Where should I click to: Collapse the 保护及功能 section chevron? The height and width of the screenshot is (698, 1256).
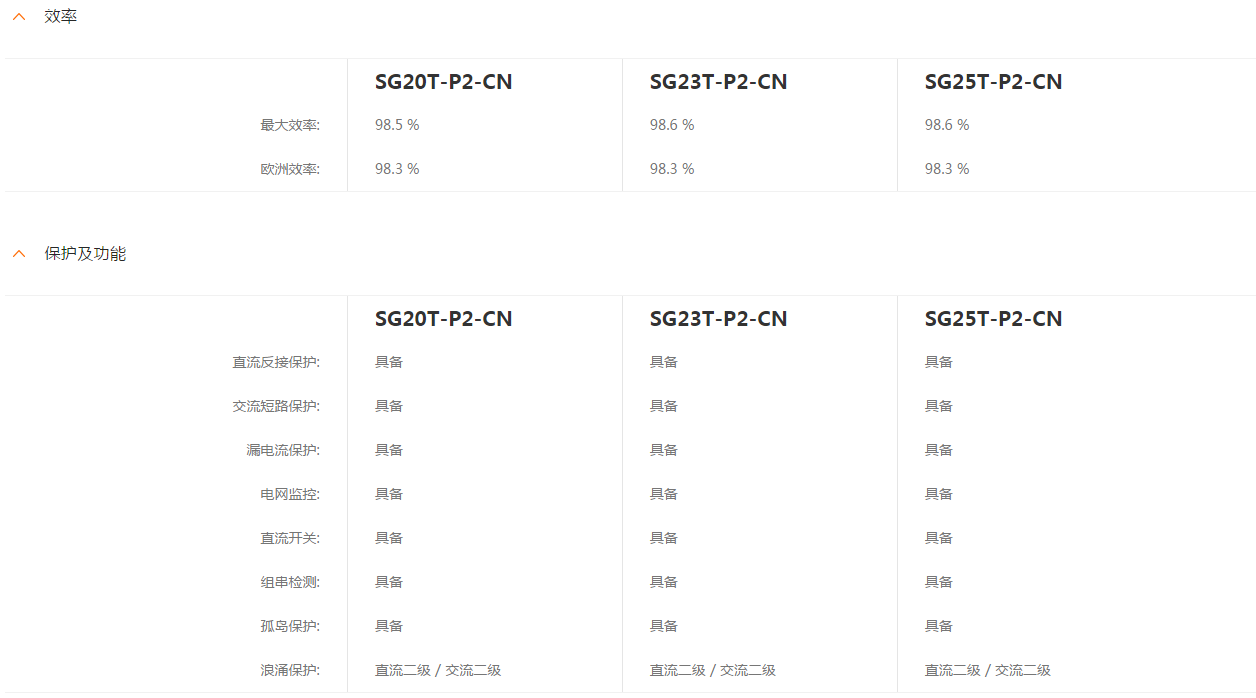(x=19, y=254)
